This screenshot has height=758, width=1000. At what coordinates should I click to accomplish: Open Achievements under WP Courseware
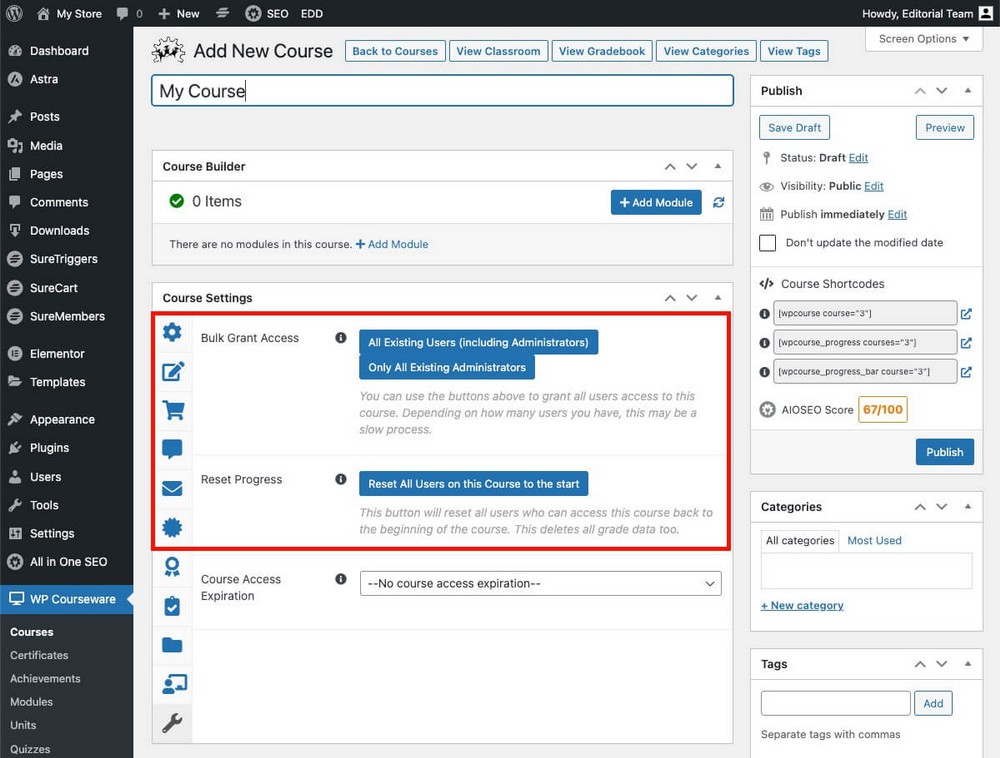click(x=45, y=678)
